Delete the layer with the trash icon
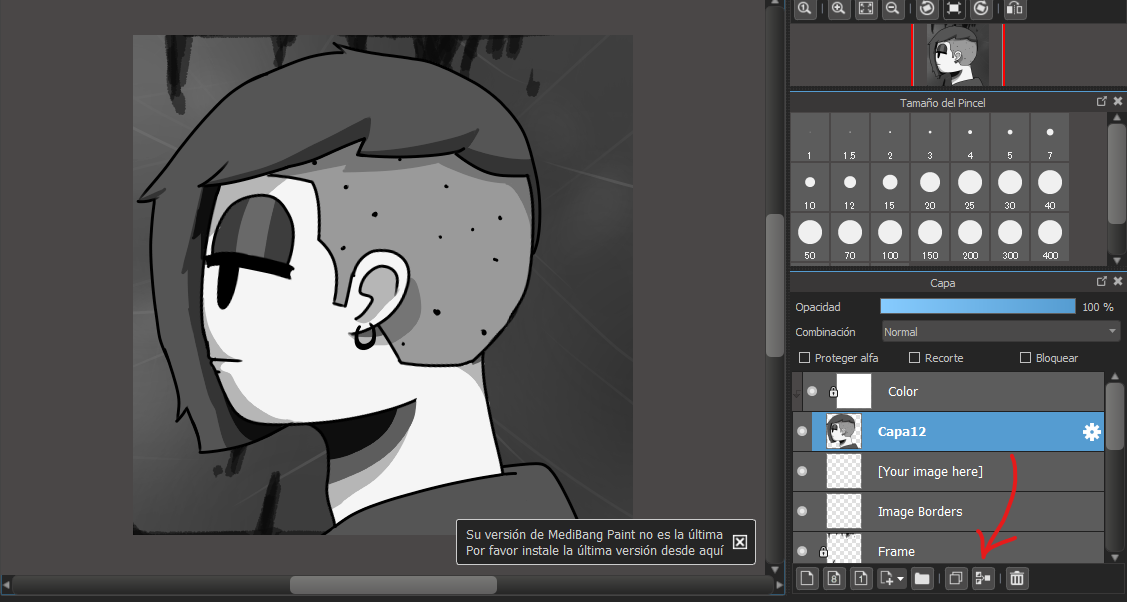 click(x=1017, y=578)
